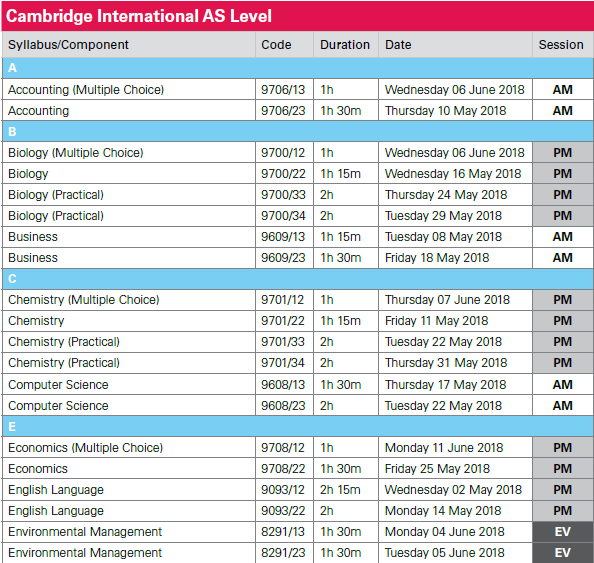
Task: Select the date Monday 11 June 2018
Action: pos(444,448)
